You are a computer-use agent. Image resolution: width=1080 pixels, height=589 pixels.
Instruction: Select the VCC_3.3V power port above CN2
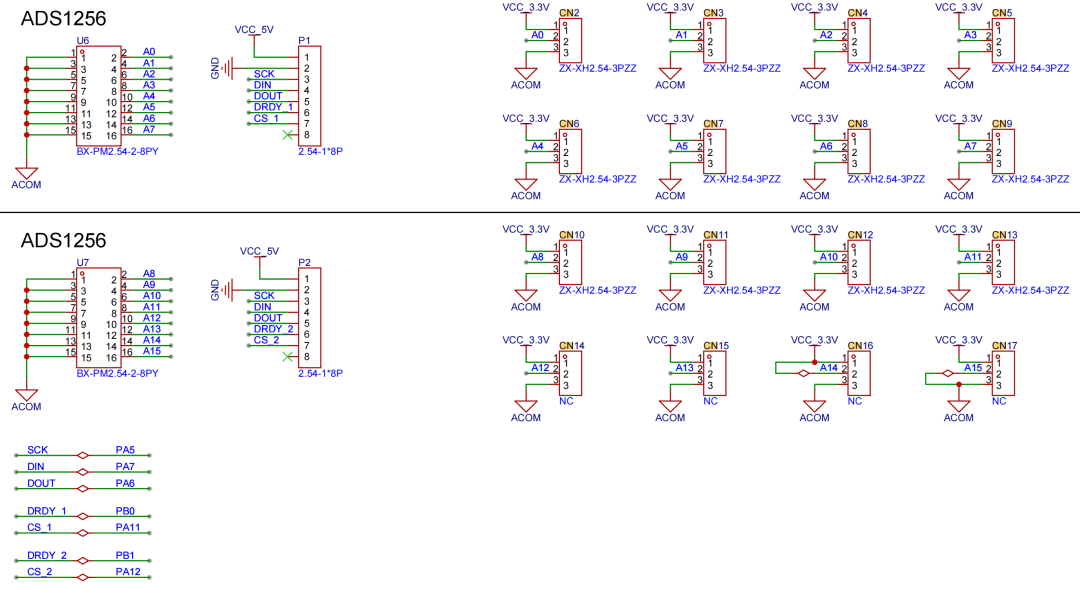tap(526, 10)
